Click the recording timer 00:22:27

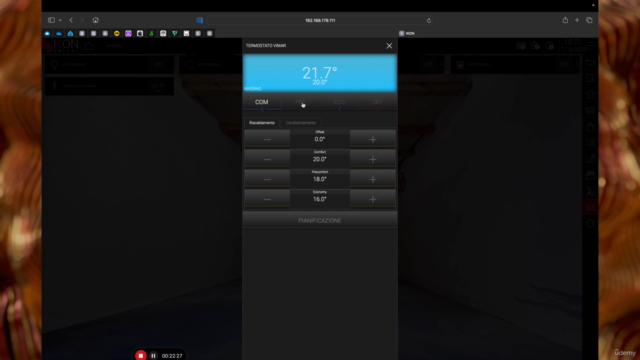(x=172, y=356)
